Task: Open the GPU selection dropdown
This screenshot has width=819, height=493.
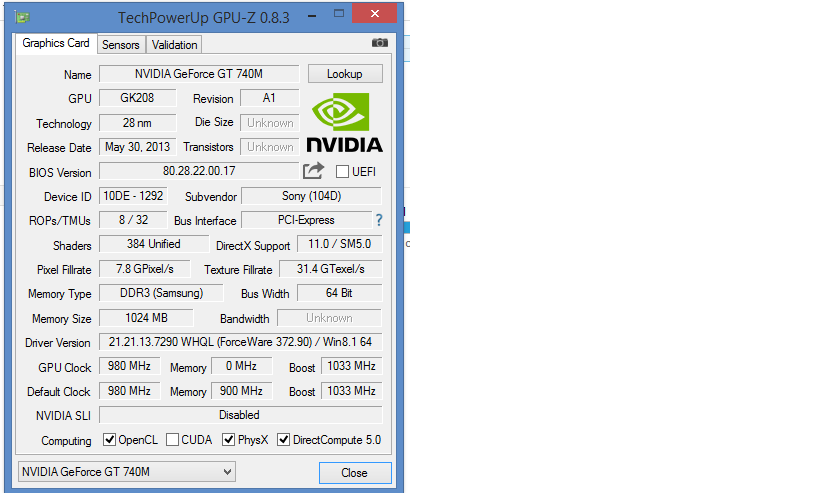Action: point(127,472)
